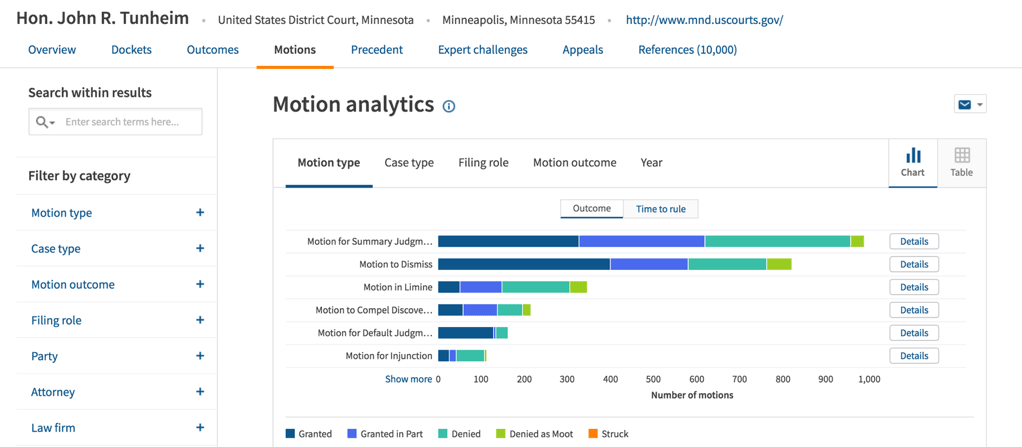Select the Outcome toggle option

592,209
